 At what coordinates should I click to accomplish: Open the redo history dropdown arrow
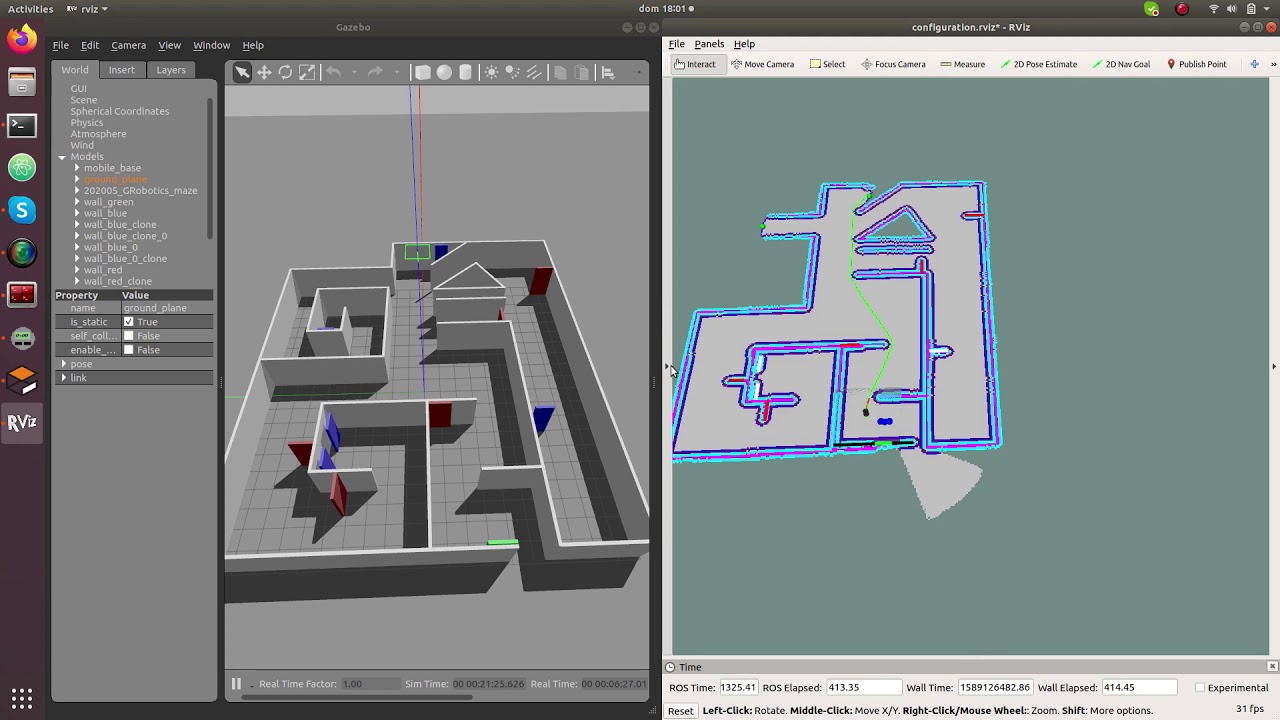[396, 72]
